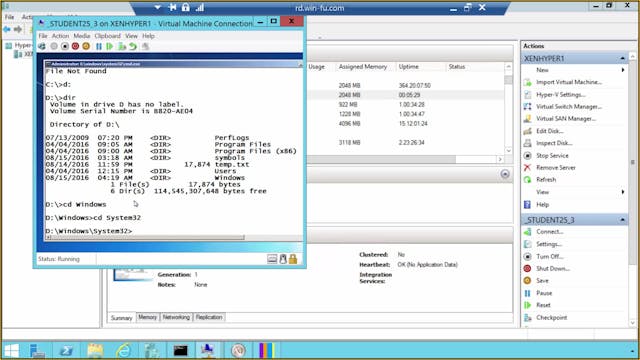640x360 pixels.
Task: Open Server Manager from taskbar
Action: pyautogui.click(x=38, y=351)
